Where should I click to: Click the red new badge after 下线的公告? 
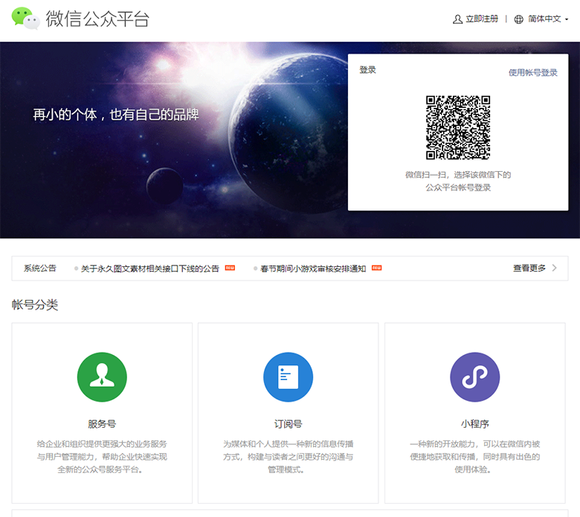[x=230, y=268]
